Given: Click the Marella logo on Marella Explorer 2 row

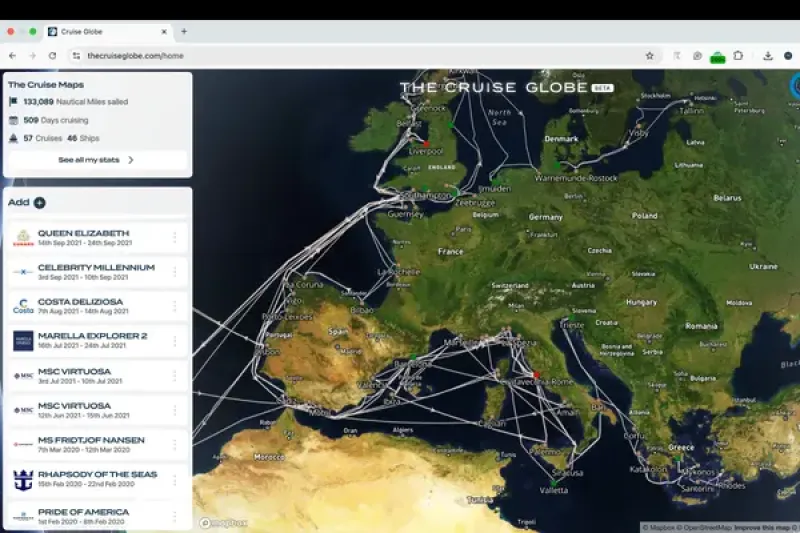Looking at the screenshot, I should pyautogui.click(x=23, y=341).
